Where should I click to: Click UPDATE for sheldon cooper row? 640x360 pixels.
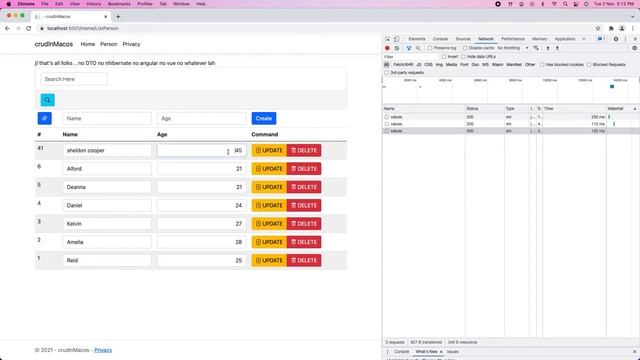(x=269, y=151)
